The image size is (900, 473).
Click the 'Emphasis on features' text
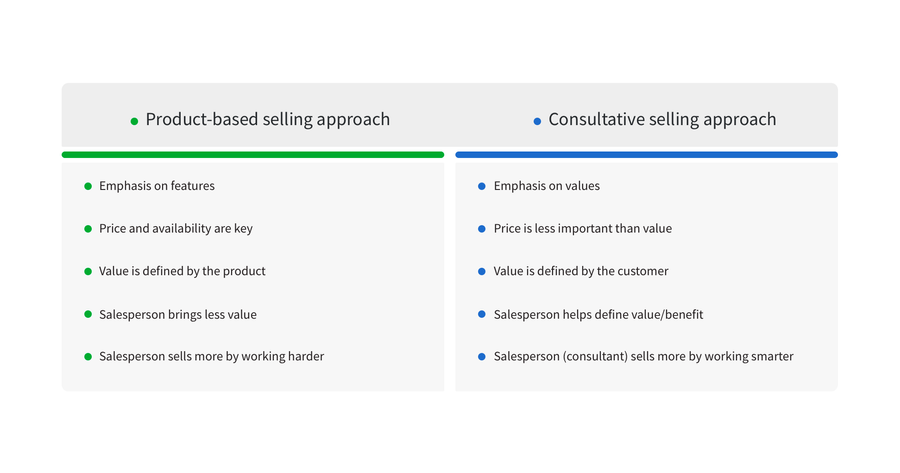pyautogui.click(x=156, y=186)
